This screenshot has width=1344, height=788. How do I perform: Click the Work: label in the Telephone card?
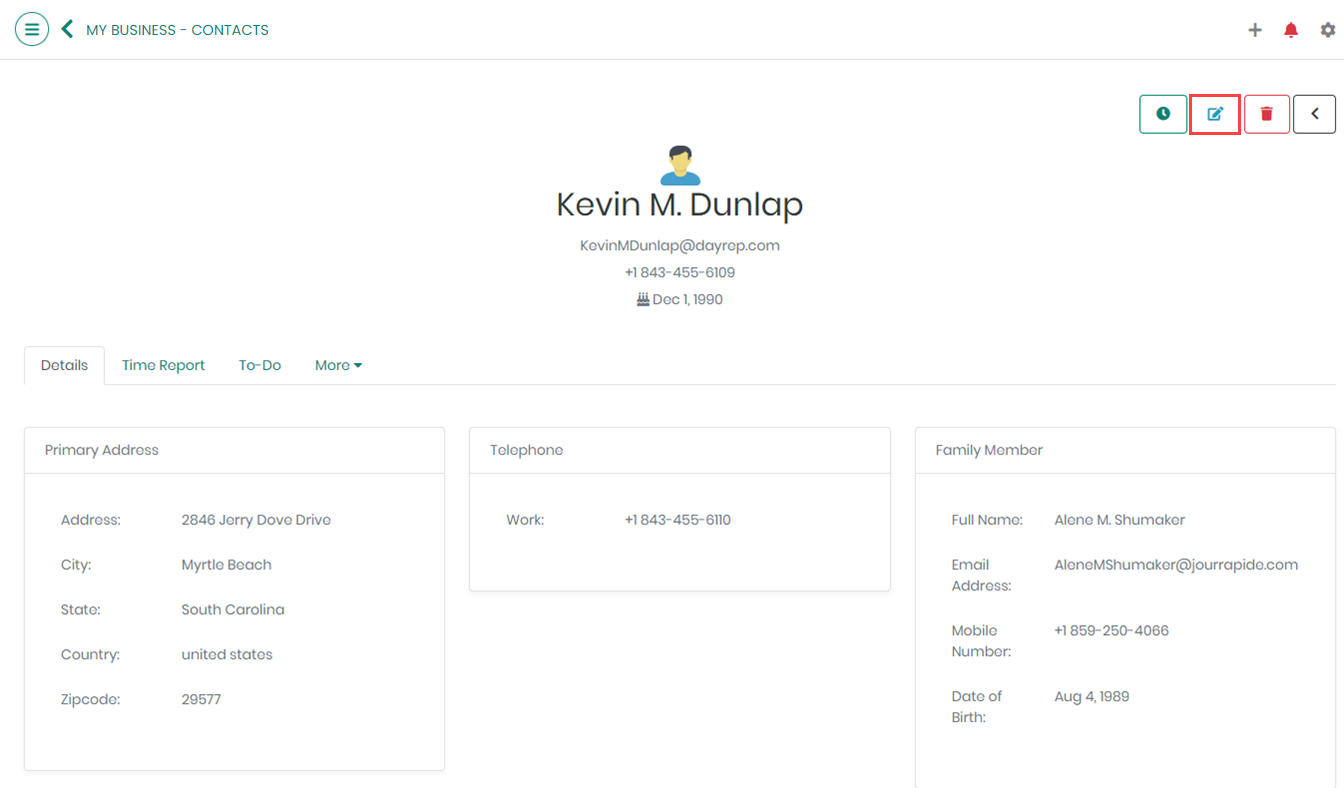pos(525,520)
